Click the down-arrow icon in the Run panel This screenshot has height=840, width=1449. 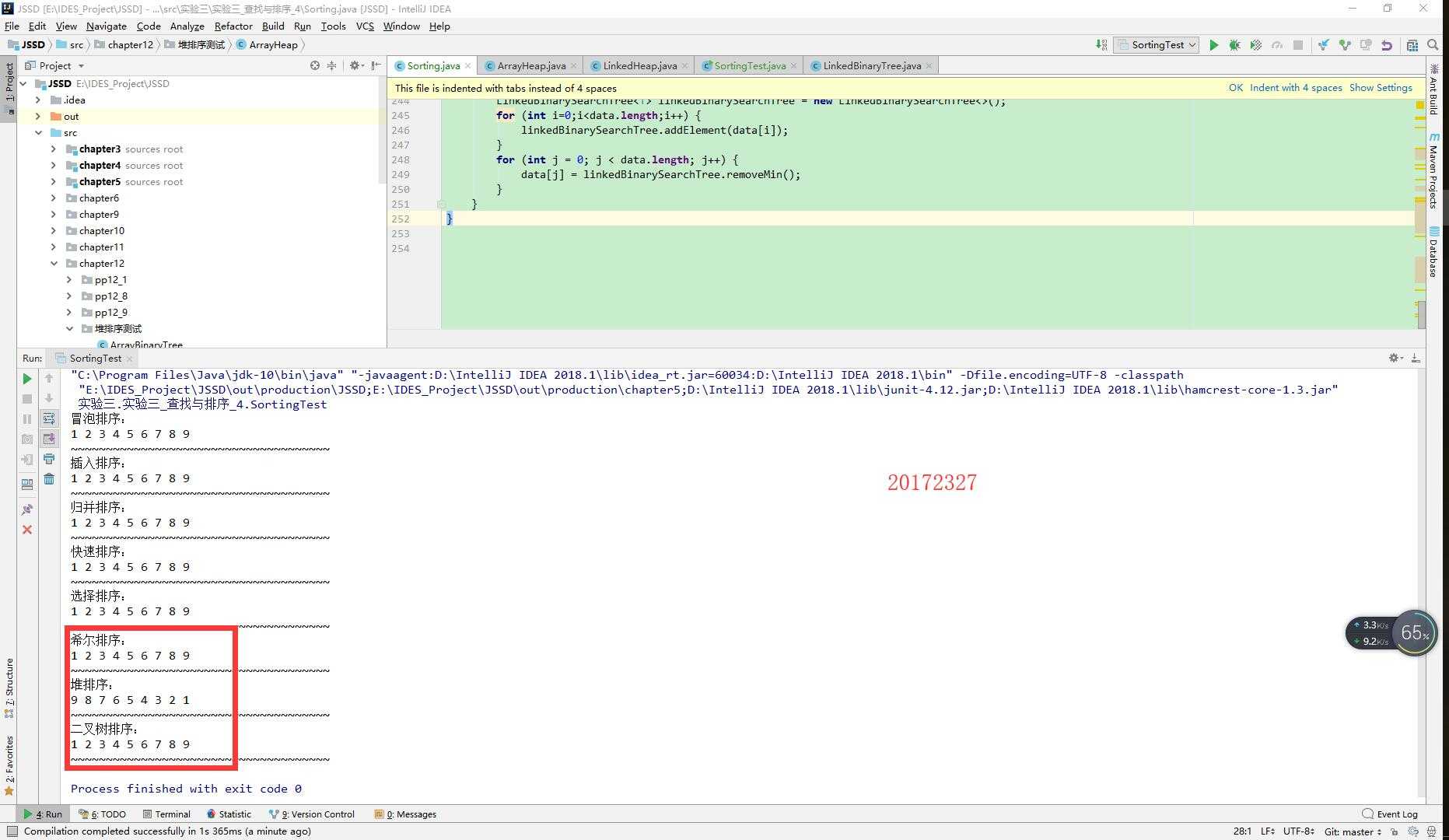[49, 398]
